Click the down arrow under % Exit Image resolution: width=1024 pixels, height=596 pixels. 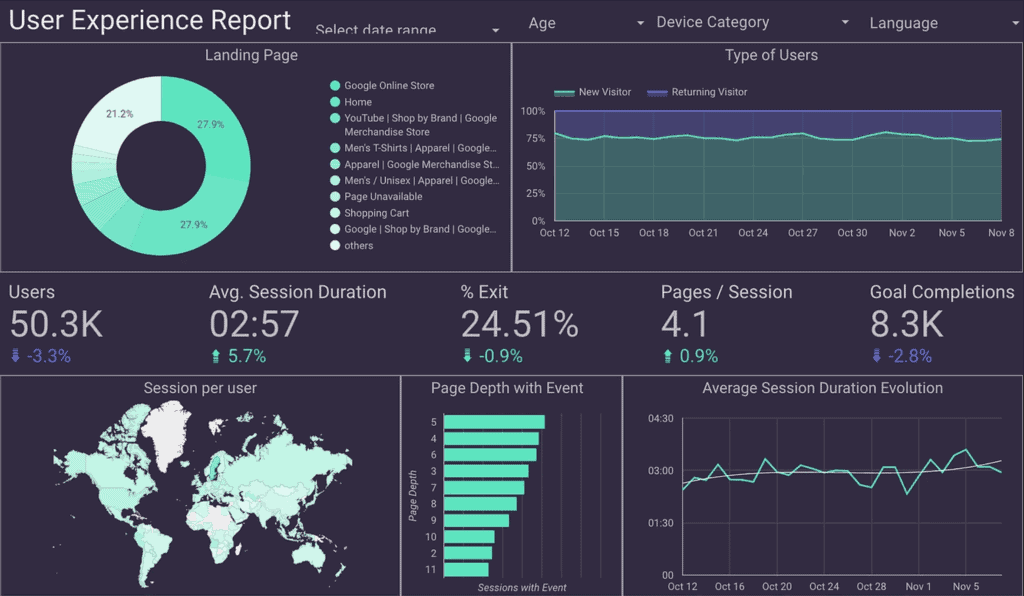pyautogui.click(x=467, y=356)
